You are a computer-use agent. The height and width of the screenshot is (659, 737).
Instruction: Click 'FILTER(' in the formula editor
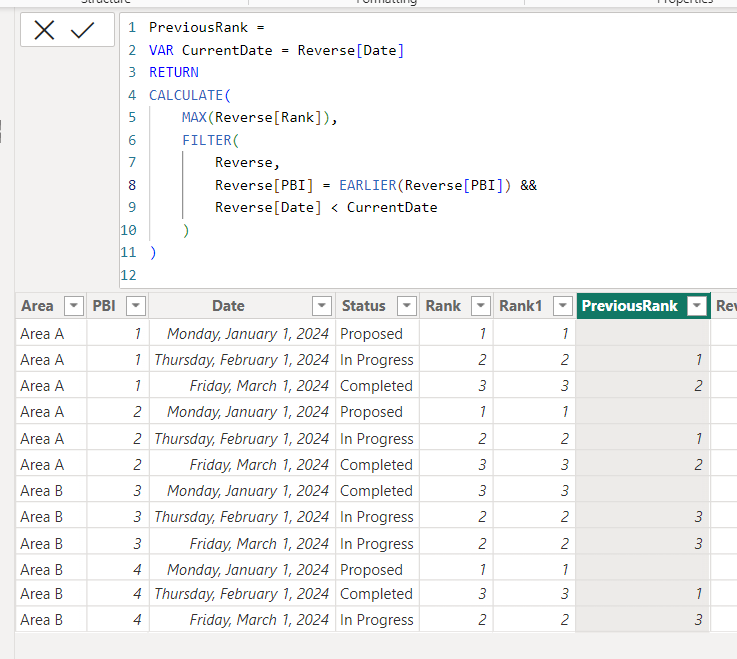tap(211, 140)
